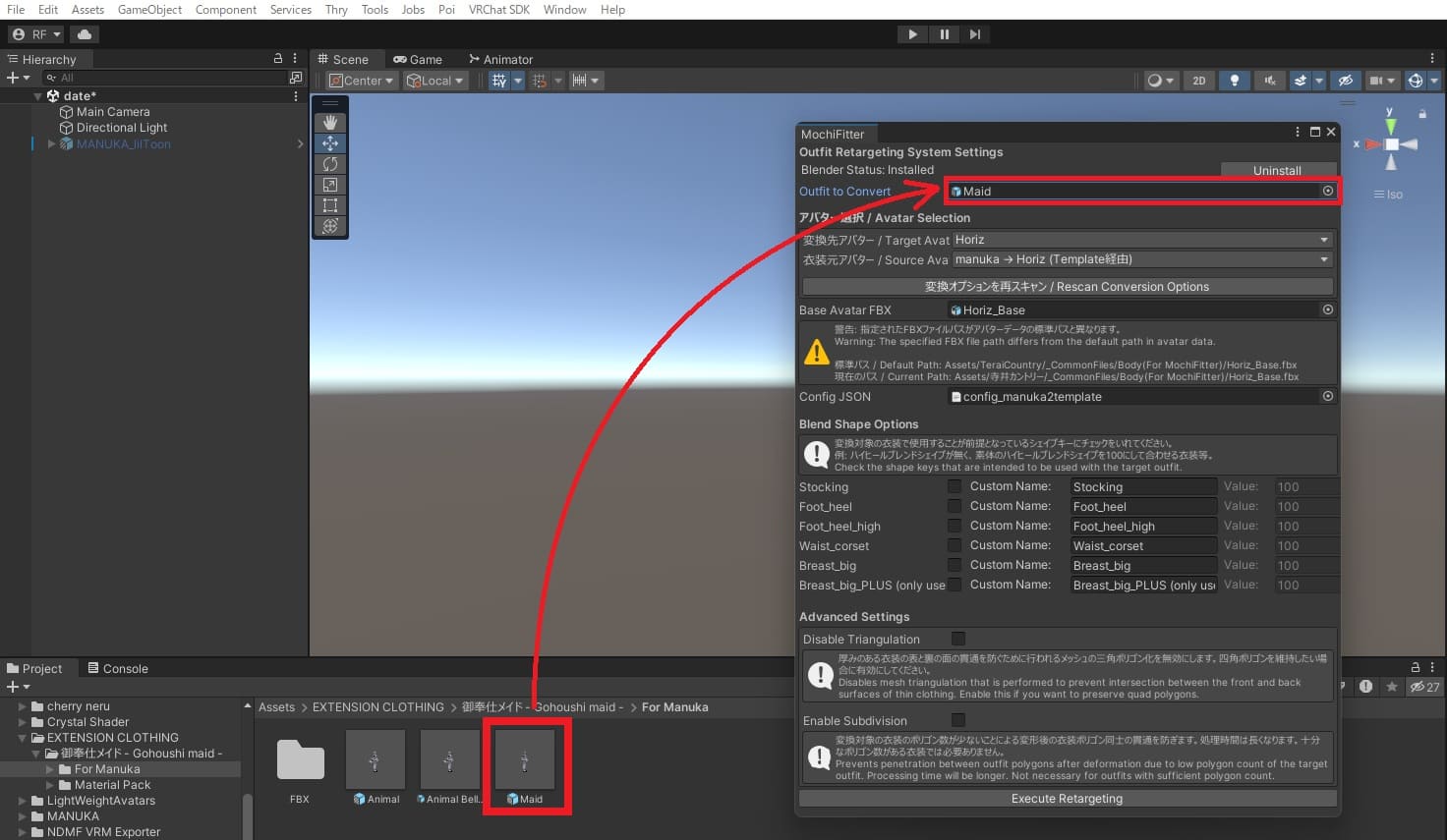Screen dimensions: 1447x840
Task: Toggle scene lighting bulb icon
Action: coord(1235,81)
